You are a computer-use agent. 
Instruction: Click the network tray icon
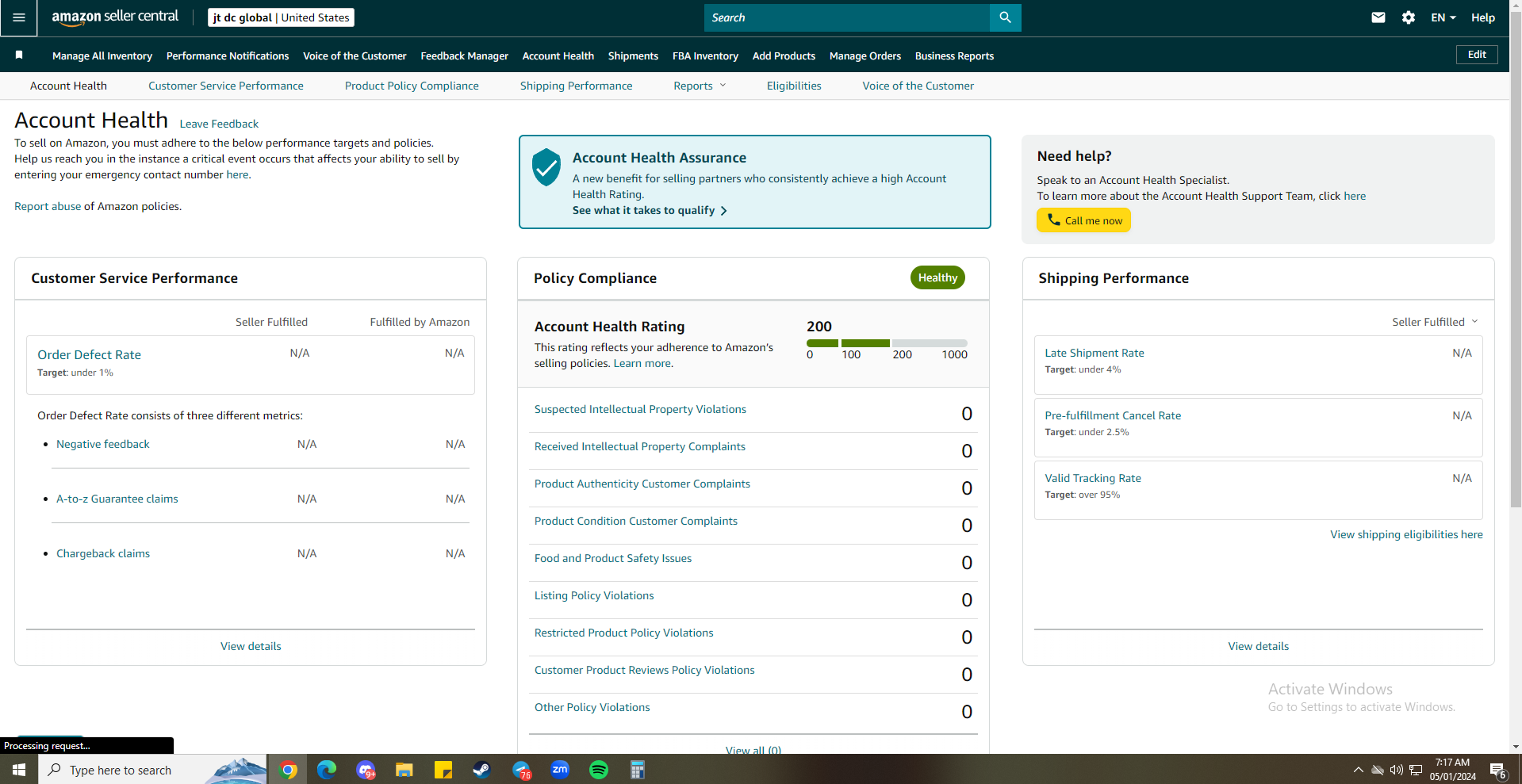pos(1415,770)
